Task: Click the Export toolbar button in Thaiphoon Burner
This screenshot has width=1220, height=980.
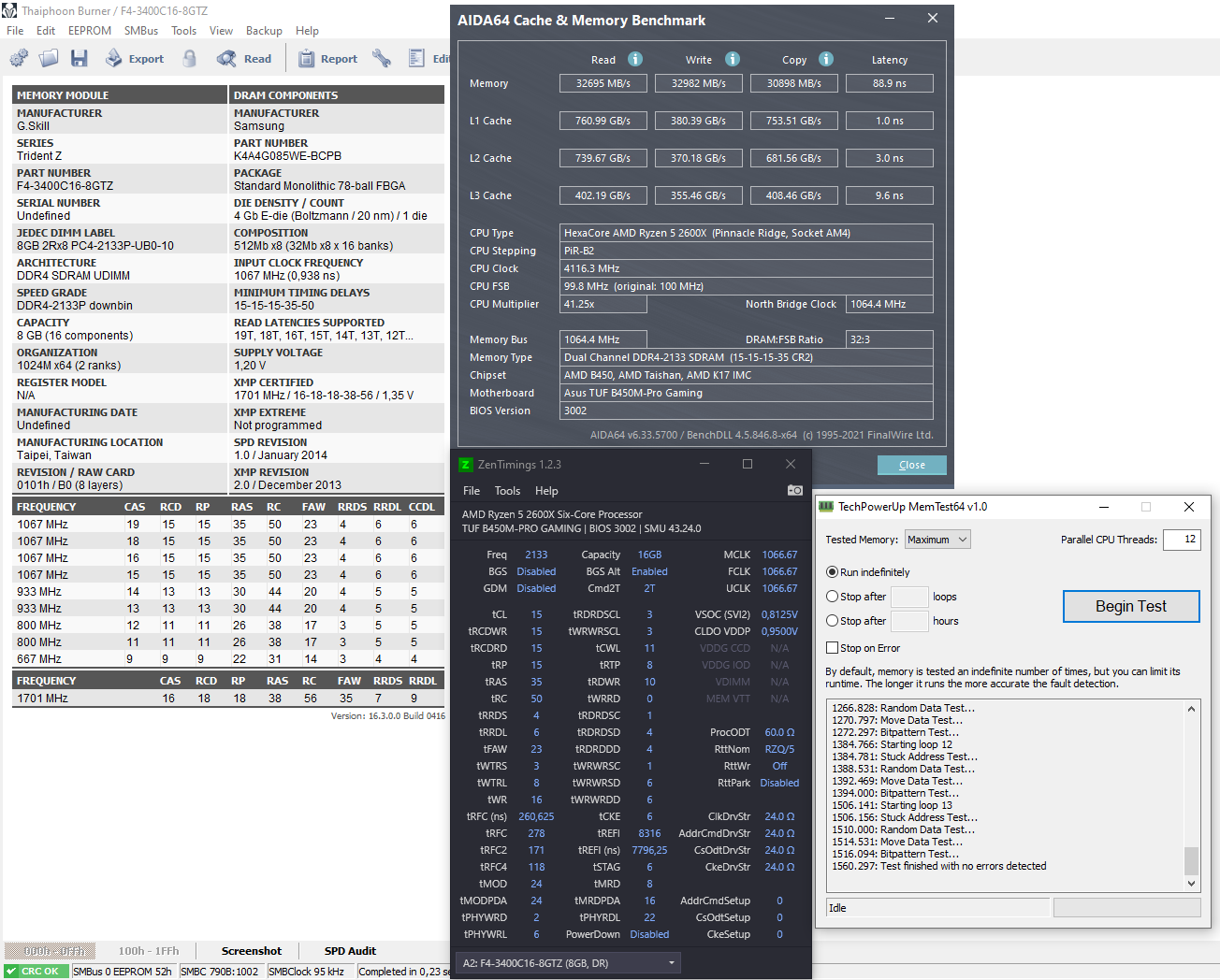Action: (x=134, y=59)
